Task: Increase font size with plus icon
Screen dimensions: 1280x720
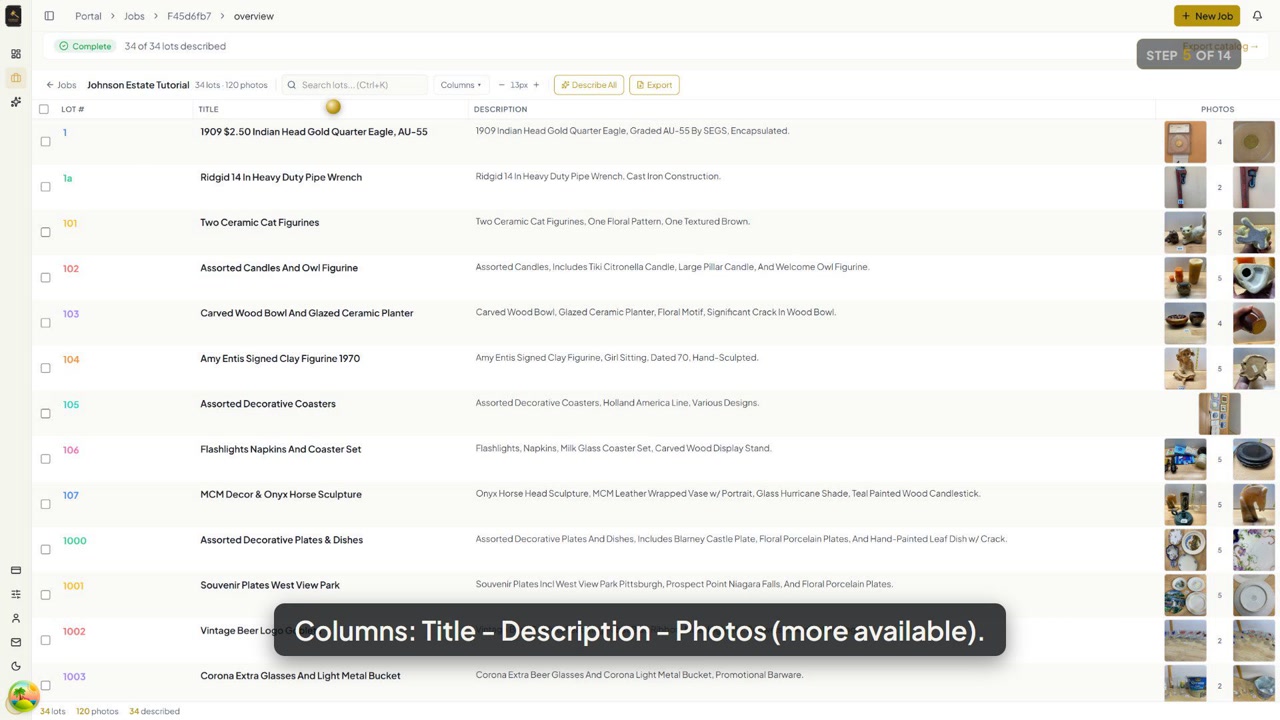Action: 536,85
